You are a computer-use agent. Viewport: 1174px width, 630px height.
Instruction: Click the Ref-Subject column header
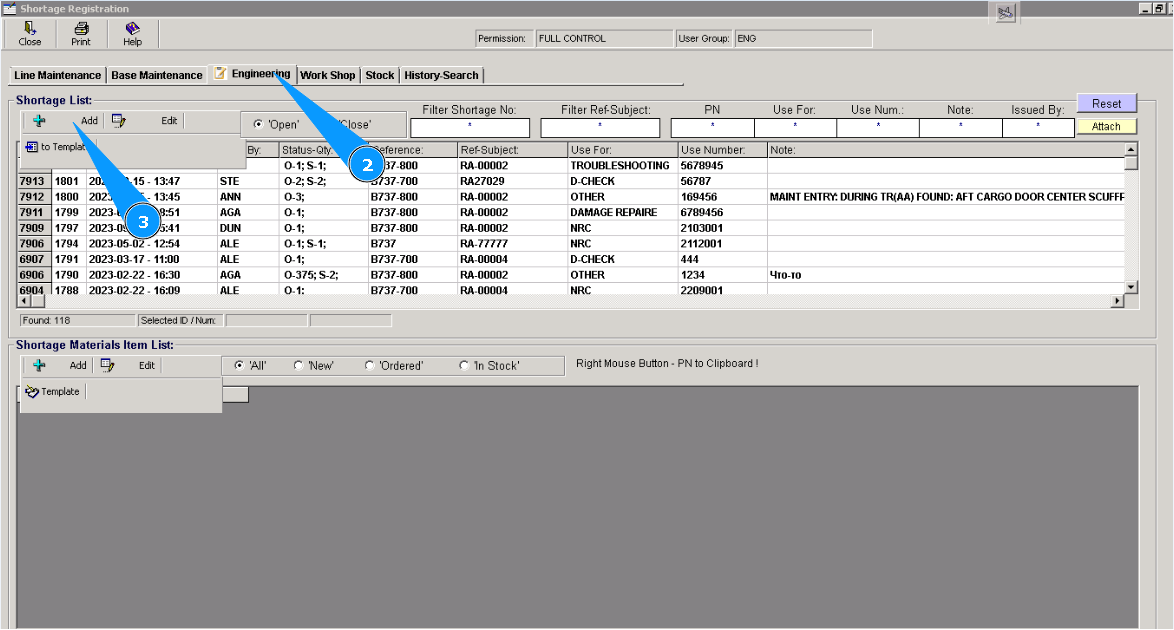[511, 150]
